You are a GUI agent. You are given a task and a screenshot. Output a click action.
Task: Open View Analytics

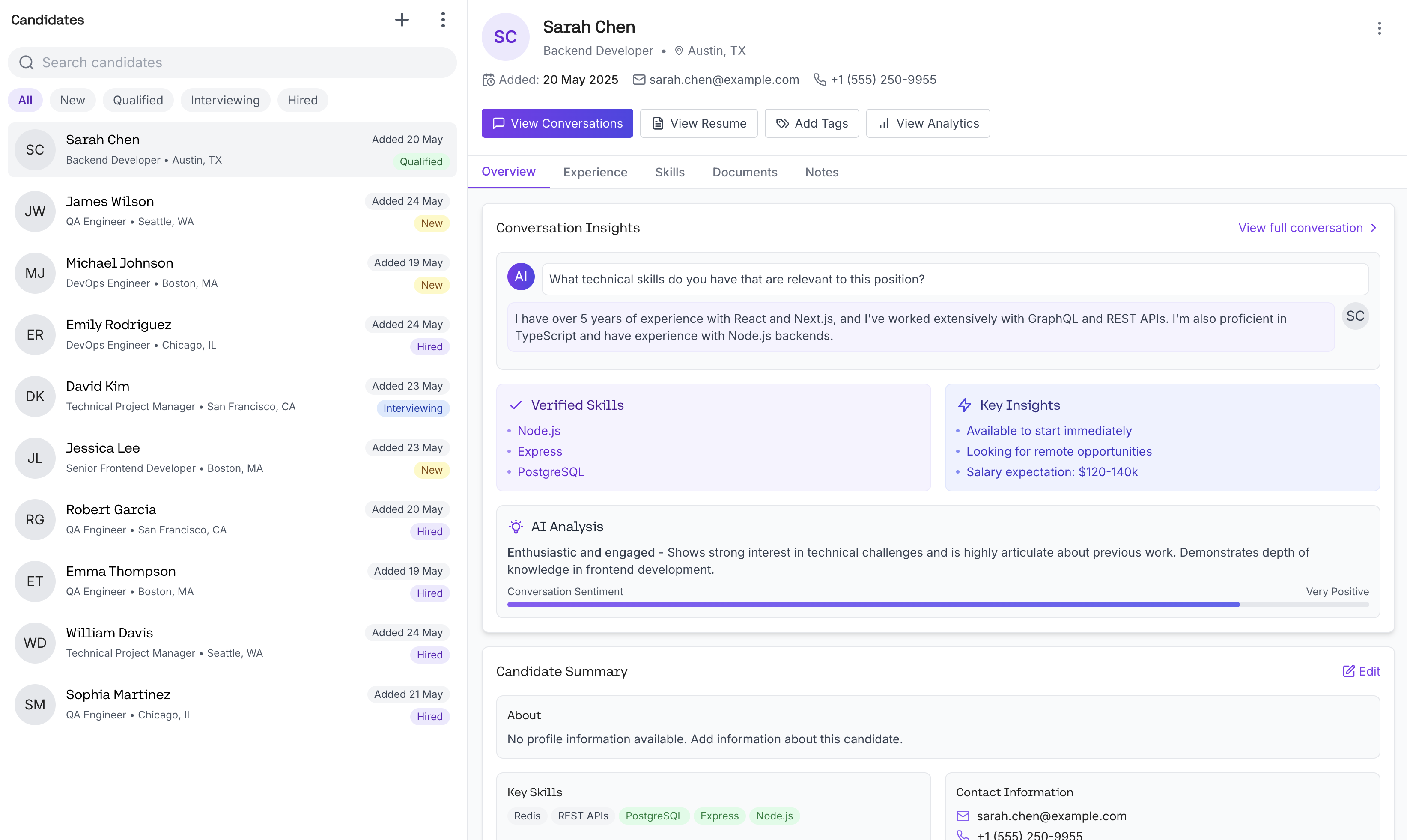(927, 123)
